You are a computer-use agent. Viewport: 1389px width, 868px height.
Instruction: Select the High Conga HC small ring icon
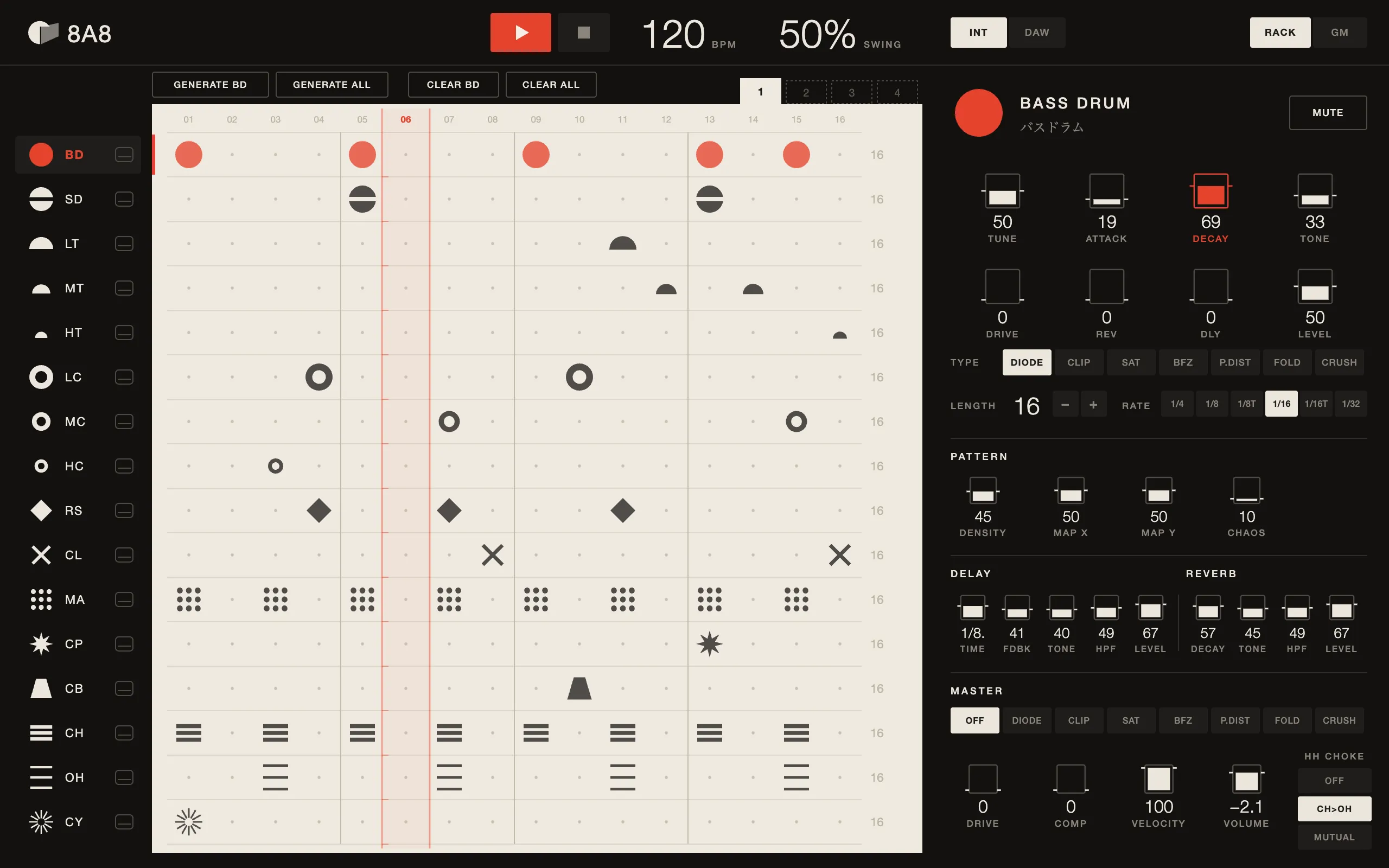pos(41,466)
